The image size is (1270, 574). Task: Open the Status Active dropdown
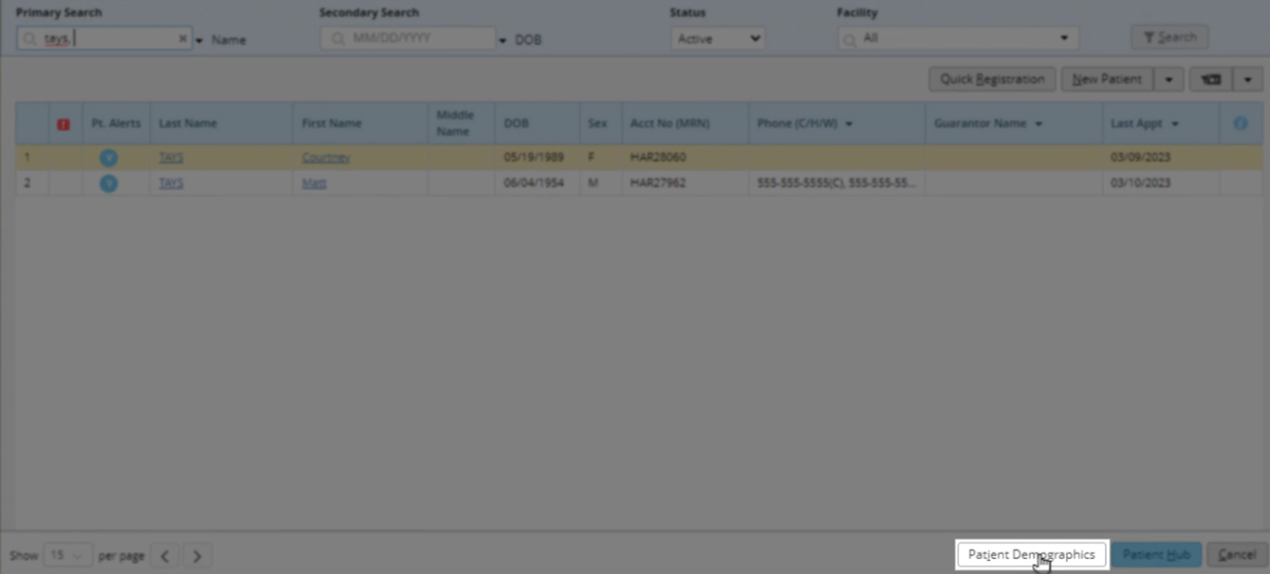718,39
